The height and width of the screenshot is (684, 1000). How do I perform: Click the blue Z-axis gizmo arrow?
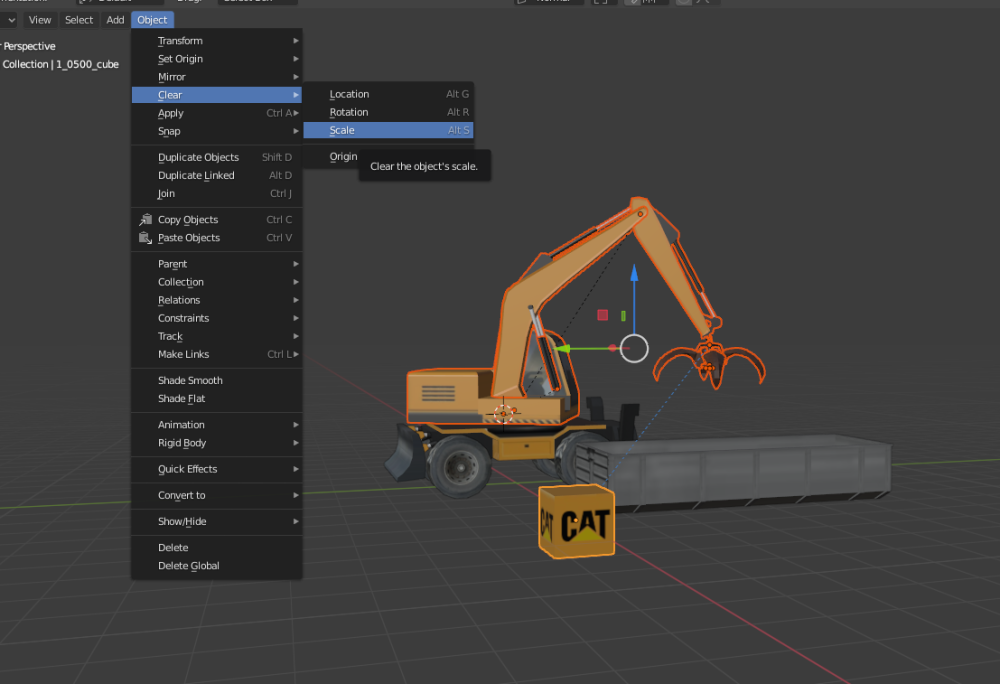[x=634, y=274]
